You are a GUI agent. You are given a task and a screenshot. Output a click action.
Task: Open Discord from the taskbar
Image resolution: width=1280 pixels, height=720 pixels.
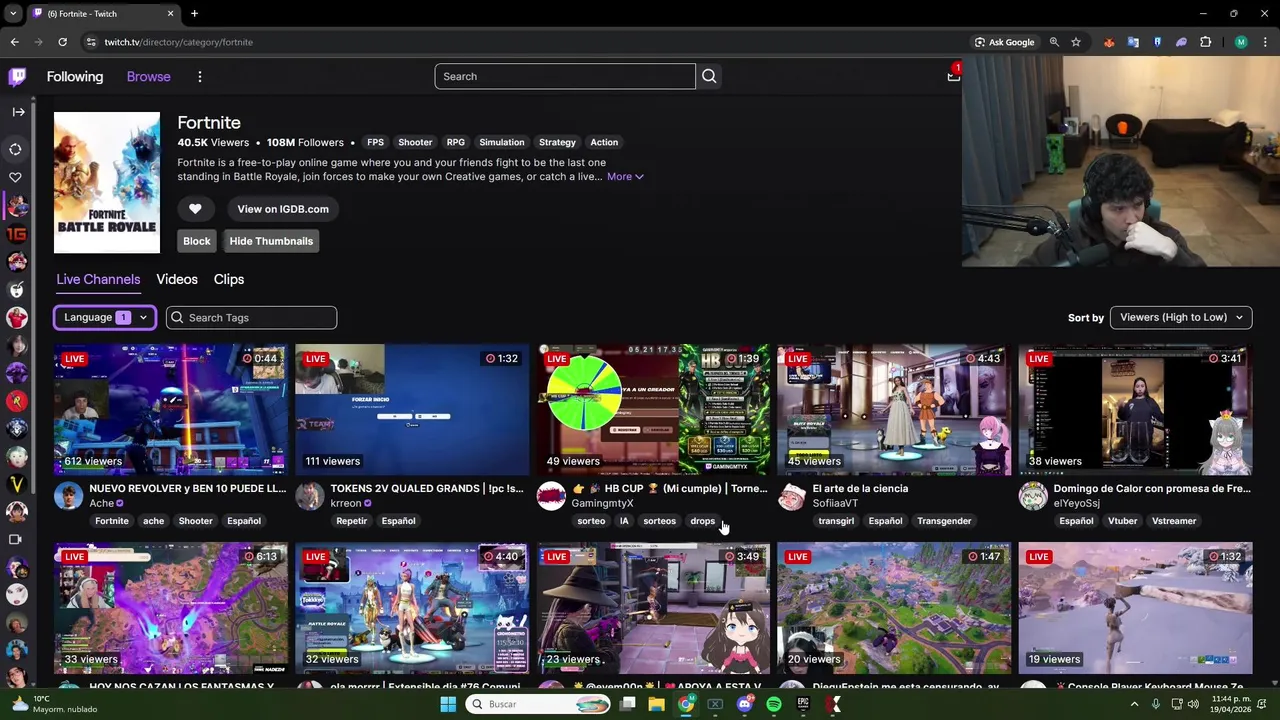pos(744,704)
